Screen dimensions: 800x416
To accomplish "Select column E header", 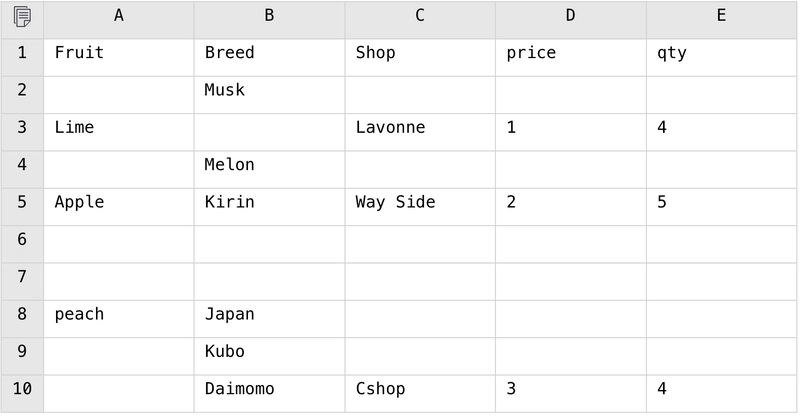I will (721, 20).
